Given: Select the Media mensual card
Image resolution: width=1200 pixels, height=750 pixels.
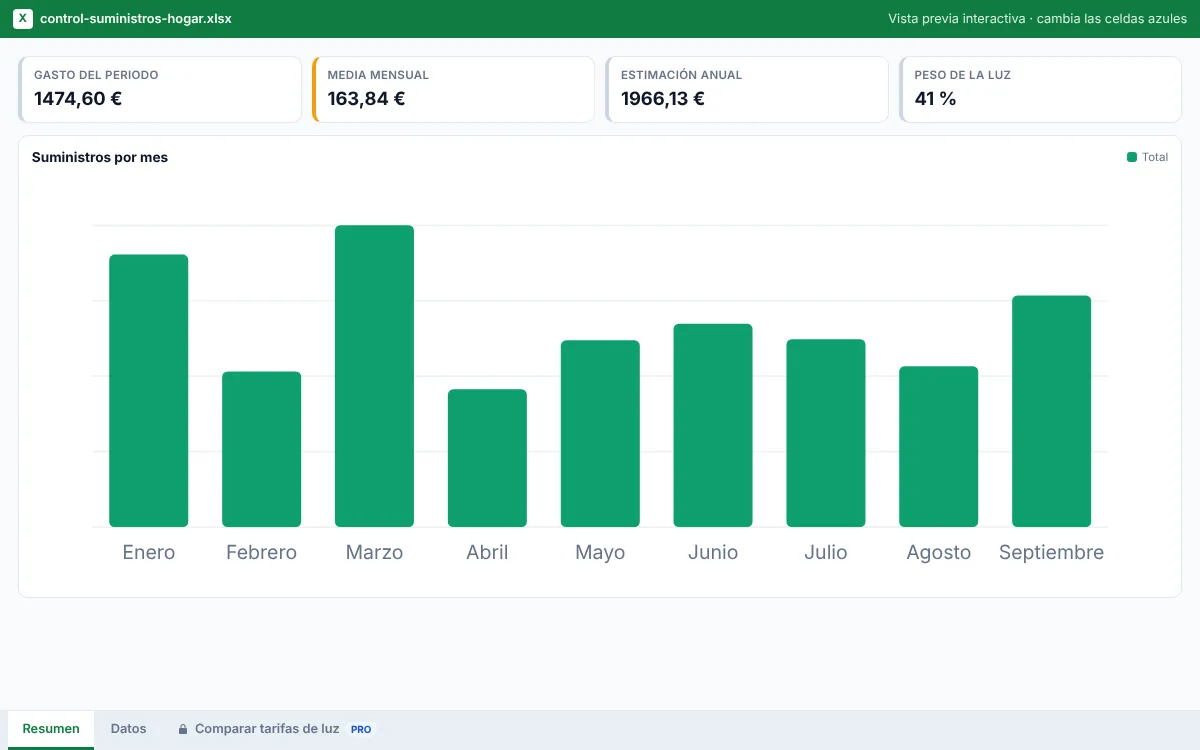Looking at the screenshot, I should pos(453,89).
